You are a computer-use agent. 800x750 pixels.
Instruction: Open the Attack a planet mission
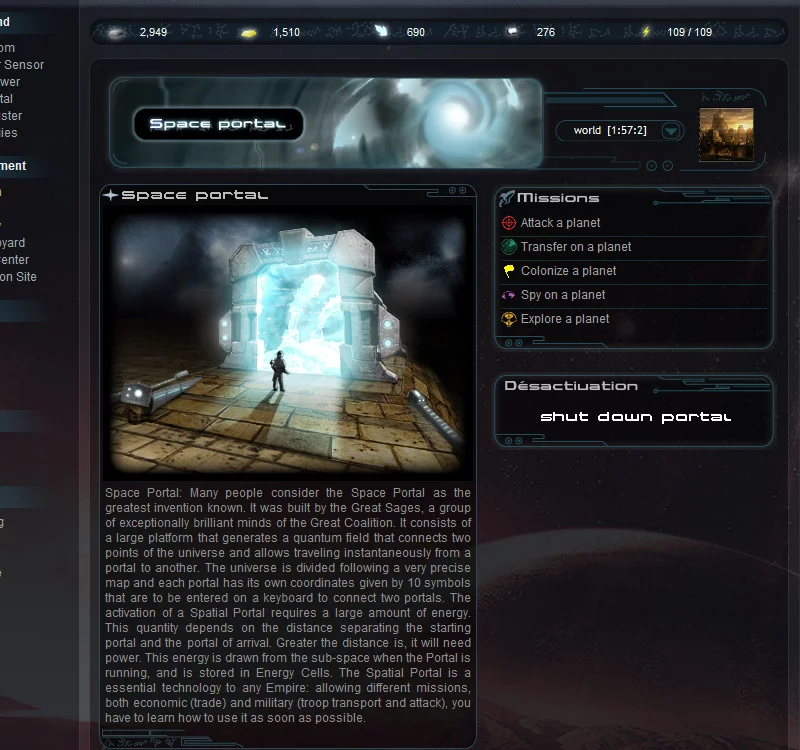click(560, 223)
